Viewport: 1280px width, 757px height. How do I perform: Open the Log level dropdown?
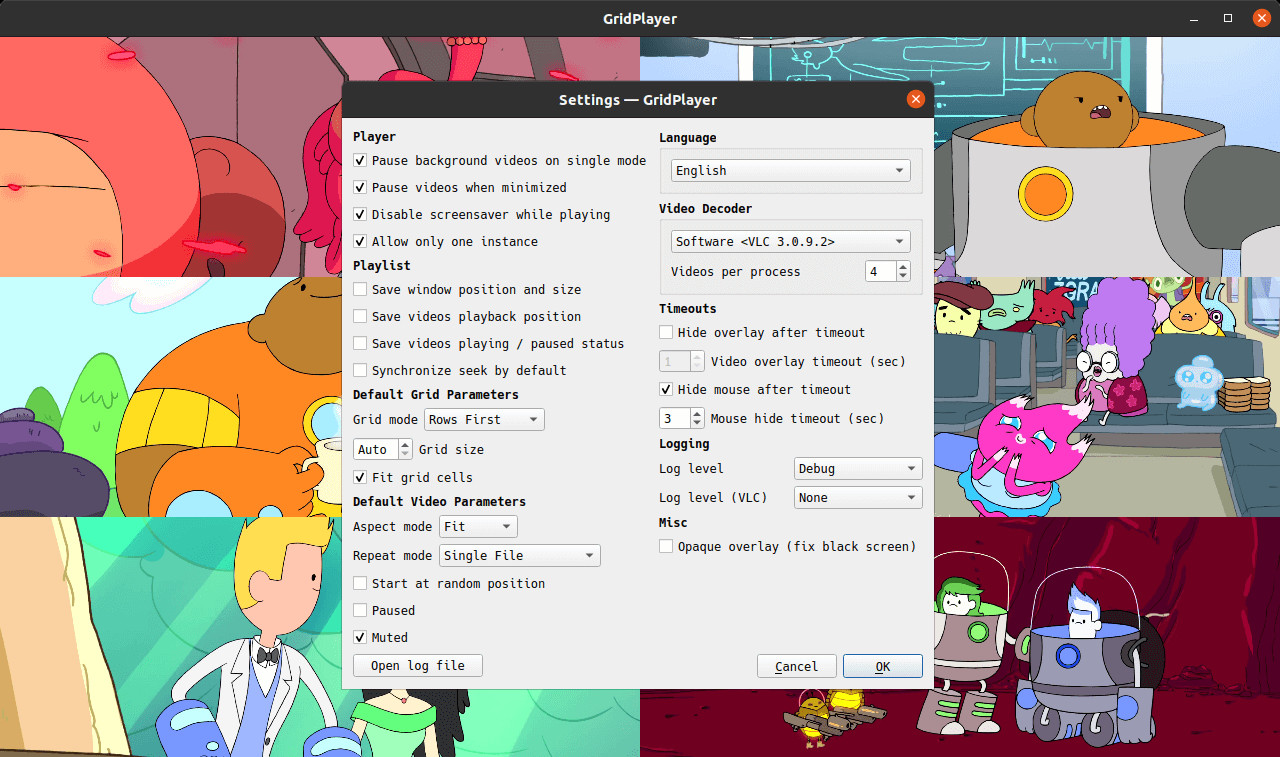858,468
